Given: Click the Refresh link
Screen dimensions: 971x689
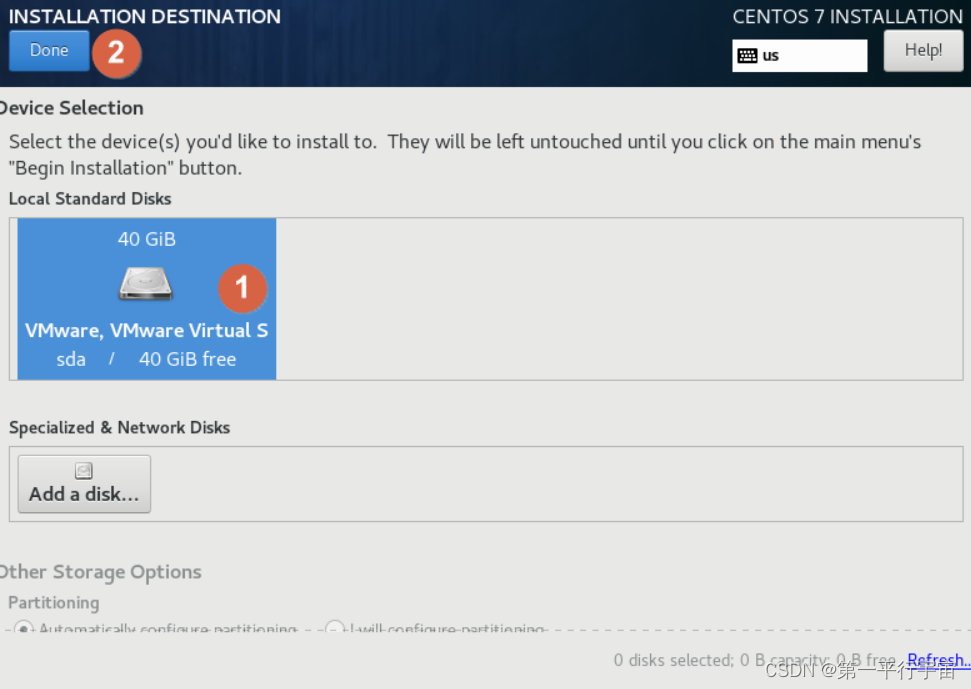Looking at the screenshot, I should click(938, 660).
